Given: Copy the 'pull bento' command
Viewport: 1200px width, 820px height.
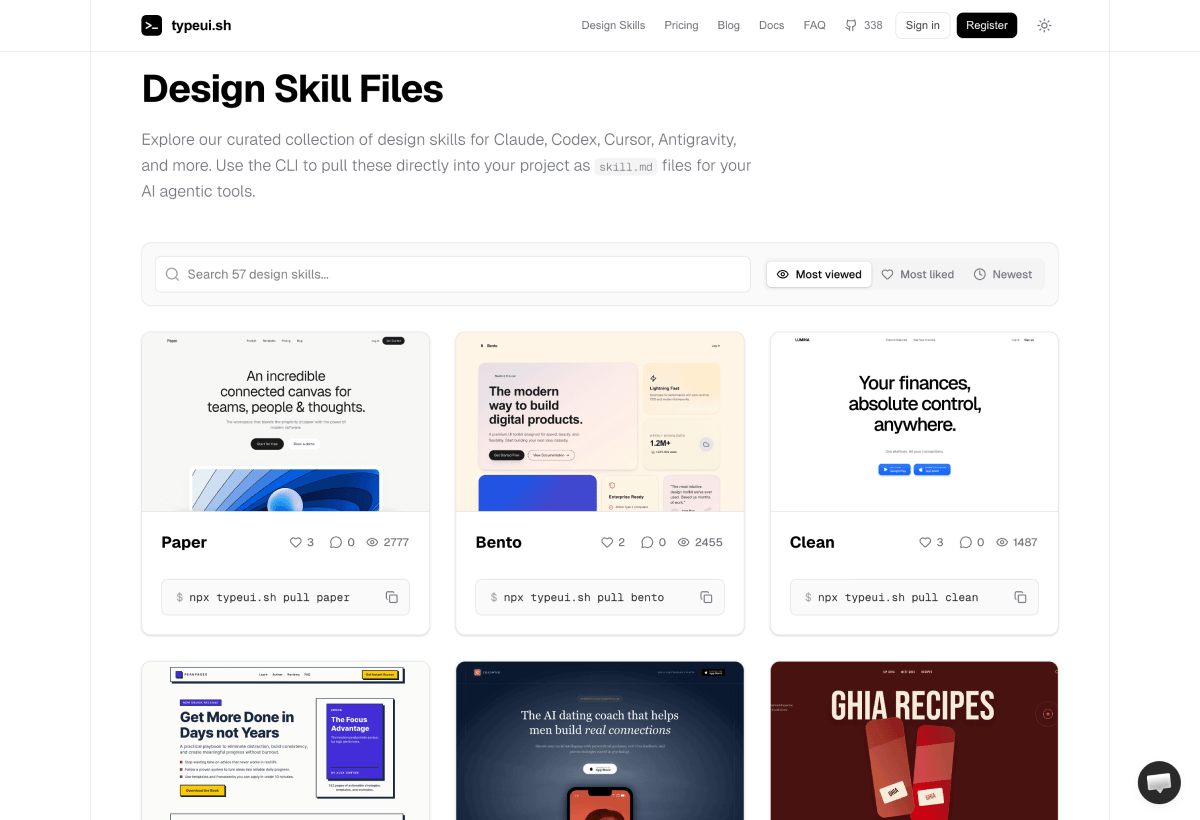Looking at the screenshot, I should click(x=706, y=597).
